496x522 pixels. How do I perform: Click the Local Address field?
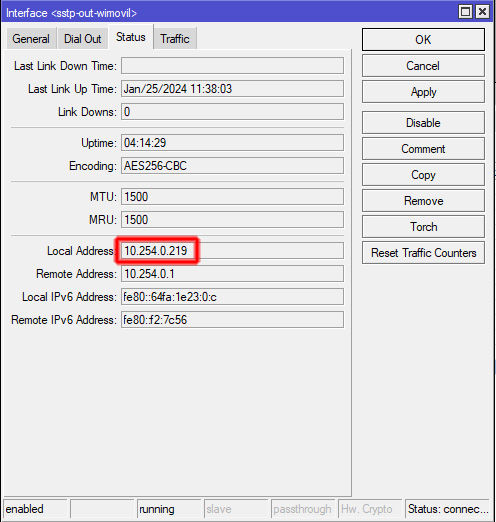click(x=232, y=251)
